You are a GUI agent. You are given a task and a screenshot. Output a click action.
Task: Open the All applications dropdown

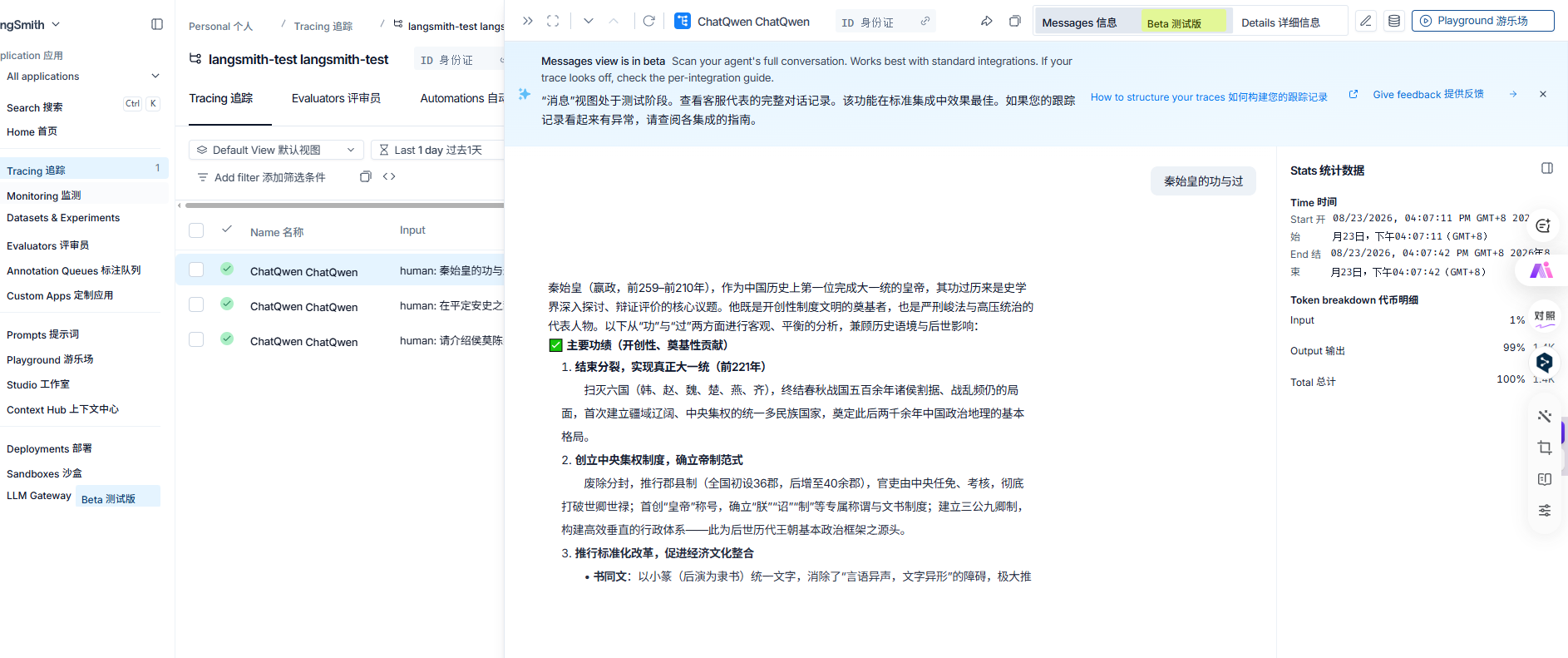tap(83, 76)
